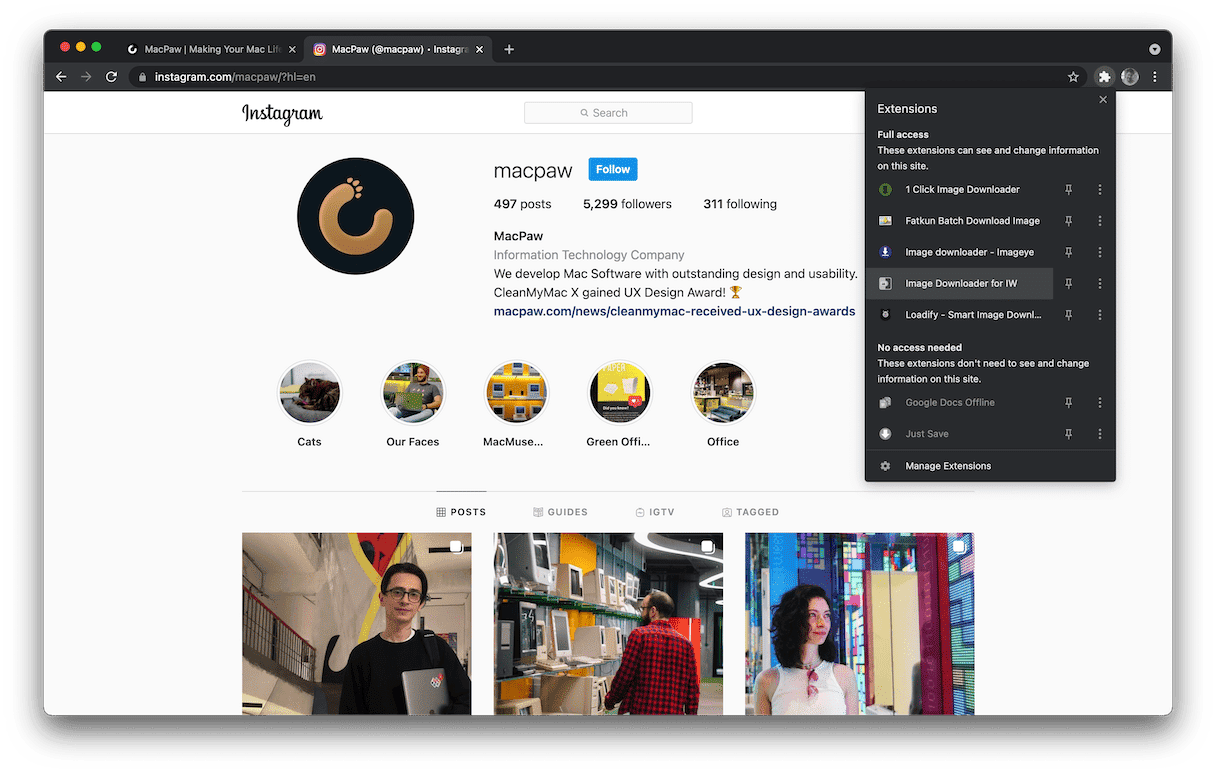Select the MacPaw (@macpaw) Instagram tab
1216x773 pixels.
(x=400, y=49)
